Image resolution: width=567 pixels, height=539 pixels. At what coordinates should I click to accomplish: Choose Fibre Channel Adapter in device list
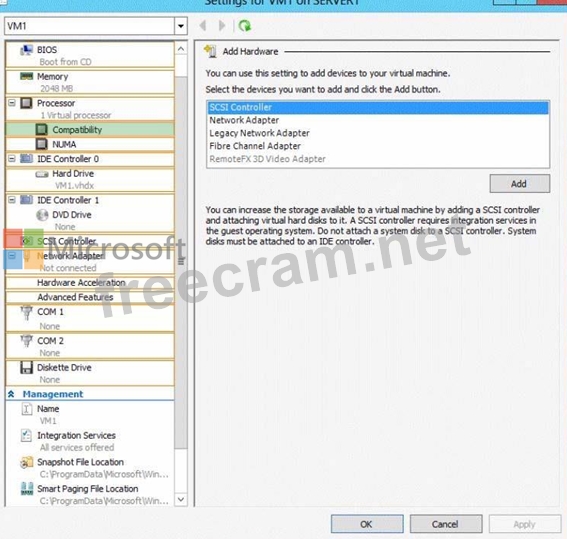(255, 146)
